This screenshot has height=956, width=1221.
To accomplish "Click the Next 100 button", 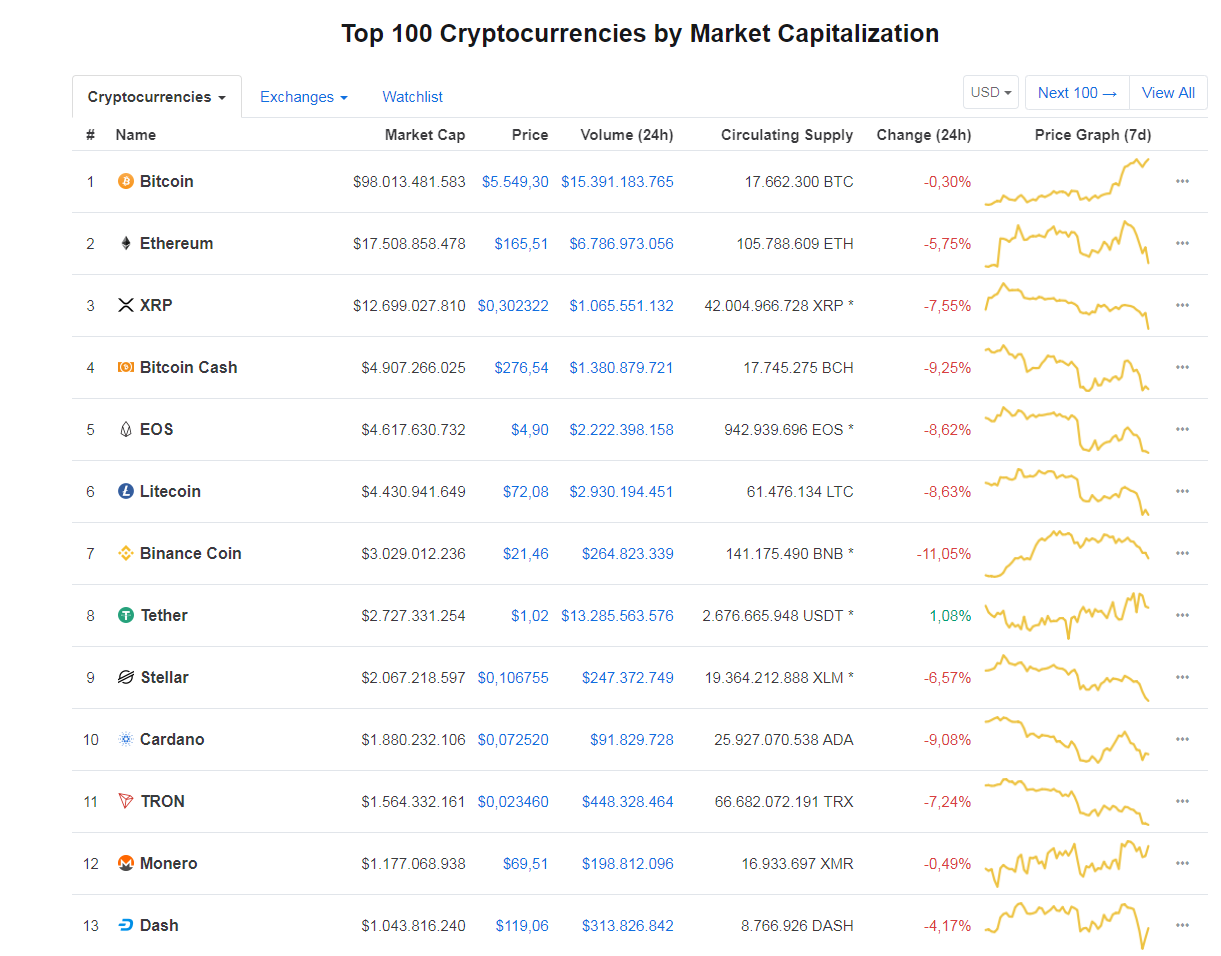I will tap(1077, 91).
